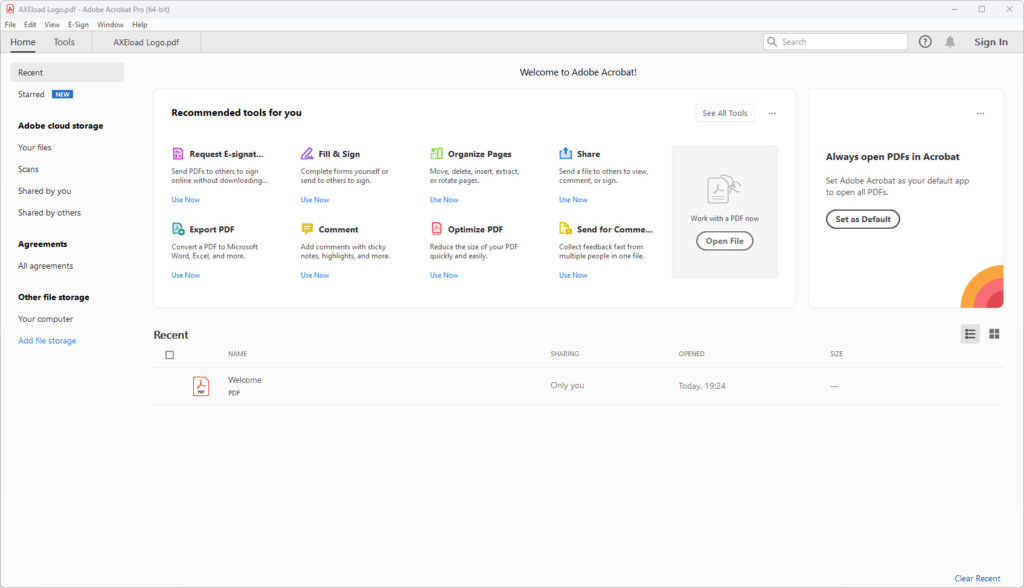Open notifications bell icon
This screenshot has width=1024, height=588.
[950, 42]
